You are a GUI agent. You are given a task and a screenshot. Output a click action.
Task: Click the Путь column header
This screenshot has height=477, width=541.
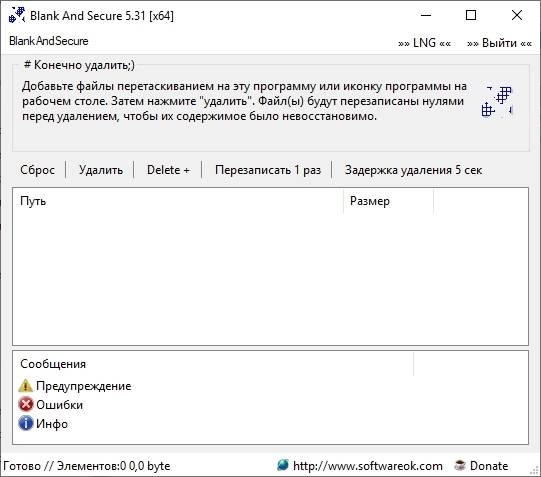pyautogui.click(x=178, y=201)
